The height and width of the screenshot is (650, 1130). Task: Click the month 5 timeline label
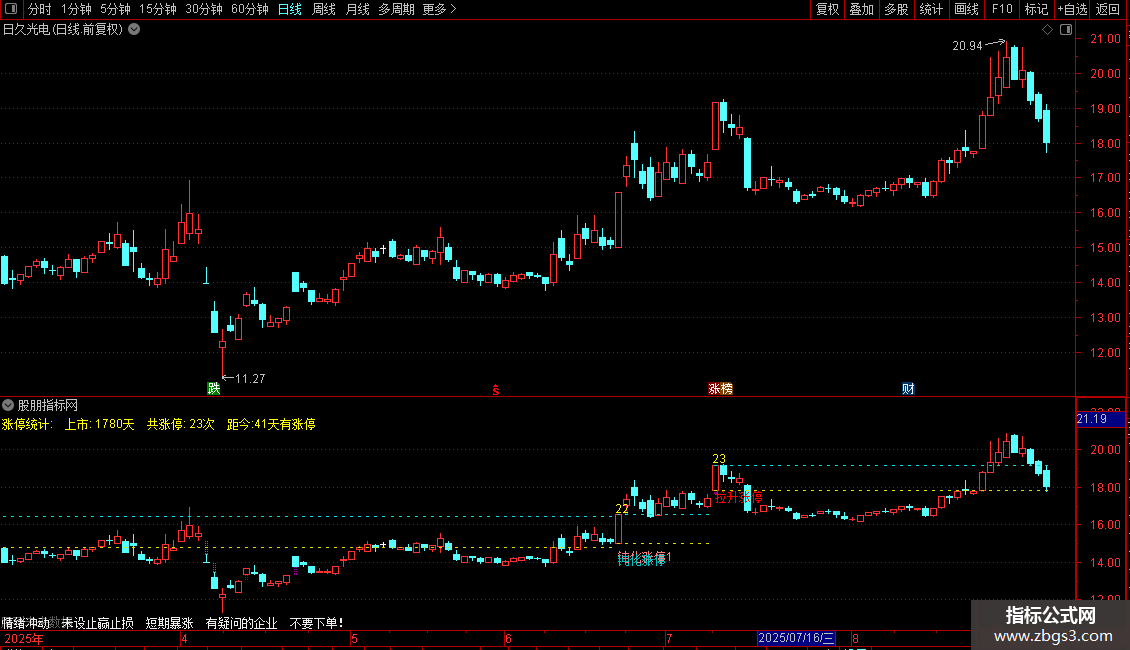[355, 638]
